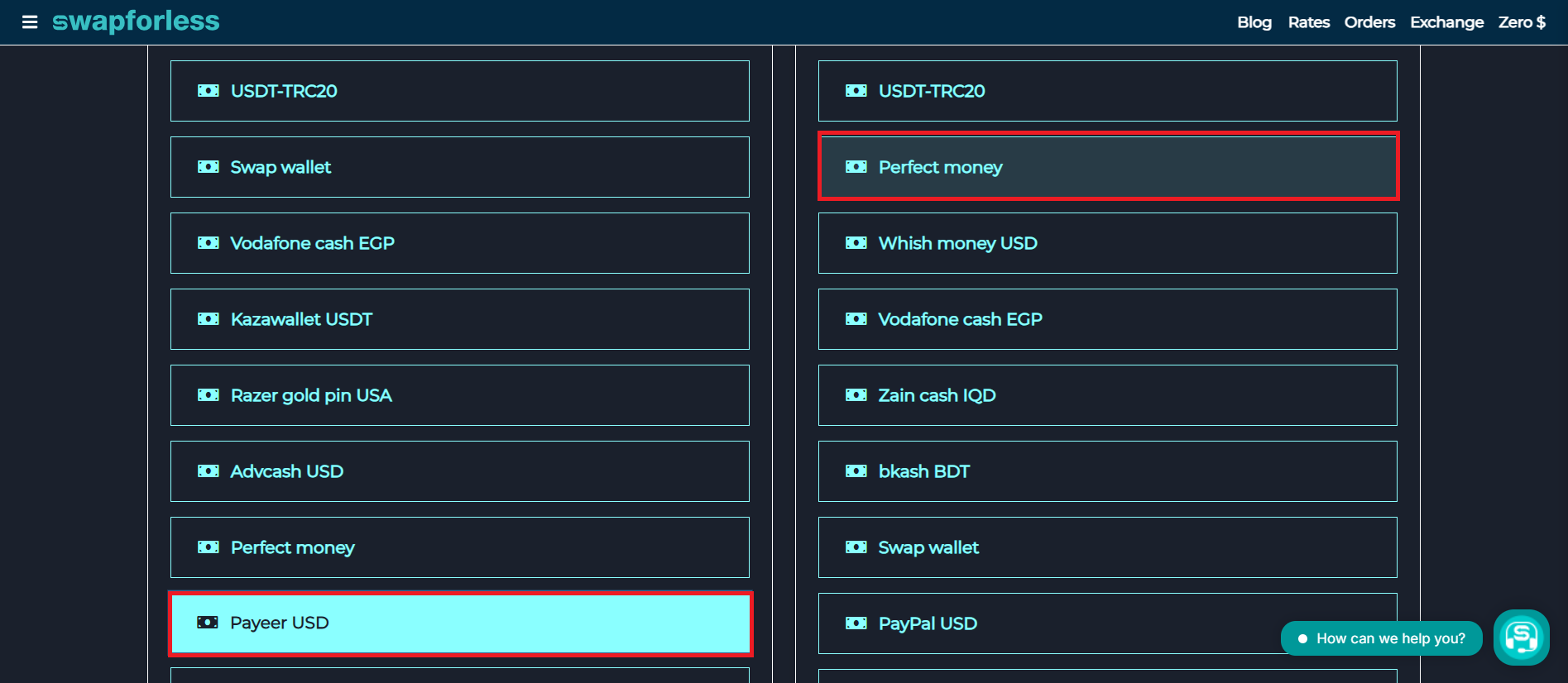Click the banknote icon beside left Perfect money
The image size is (1568, 683).
click(x=209, y=547)
